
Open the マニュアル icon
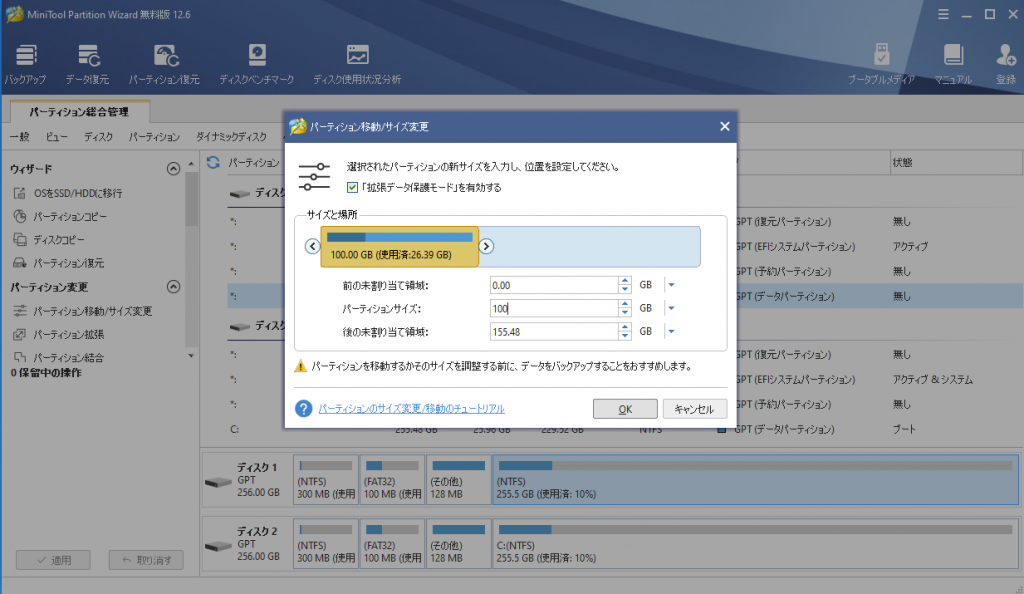point(953,64)
